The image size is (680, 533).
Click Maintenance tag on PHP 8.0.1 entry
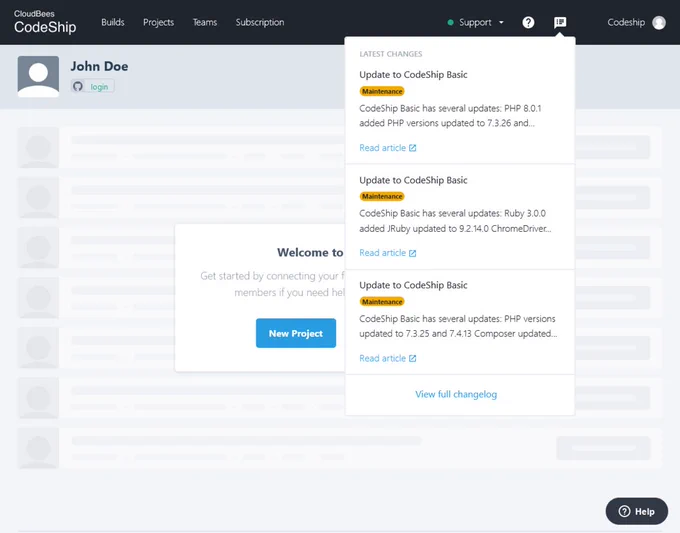pos(382,91)
